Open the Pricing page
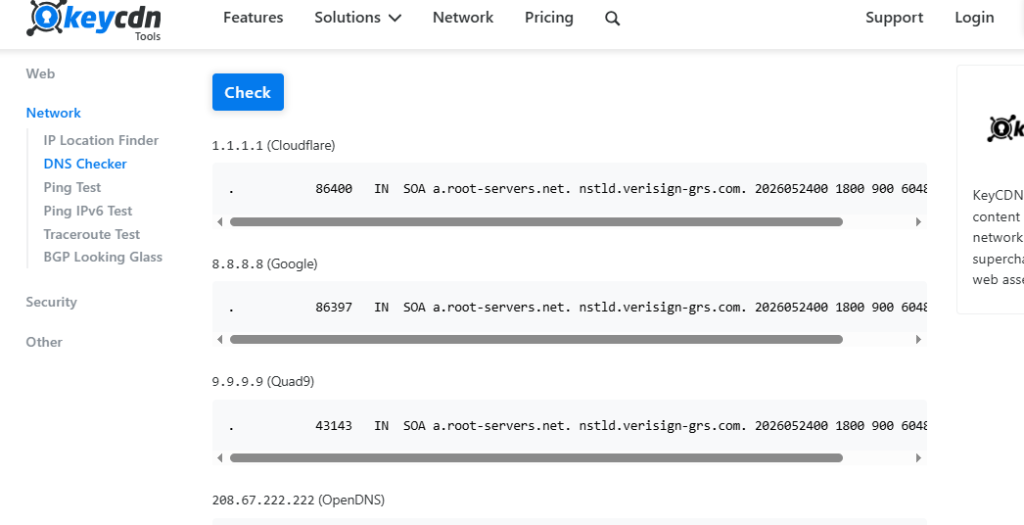The width and height of the screenshot is (1024, 525). pyautogui.click(x=549, y=18)
